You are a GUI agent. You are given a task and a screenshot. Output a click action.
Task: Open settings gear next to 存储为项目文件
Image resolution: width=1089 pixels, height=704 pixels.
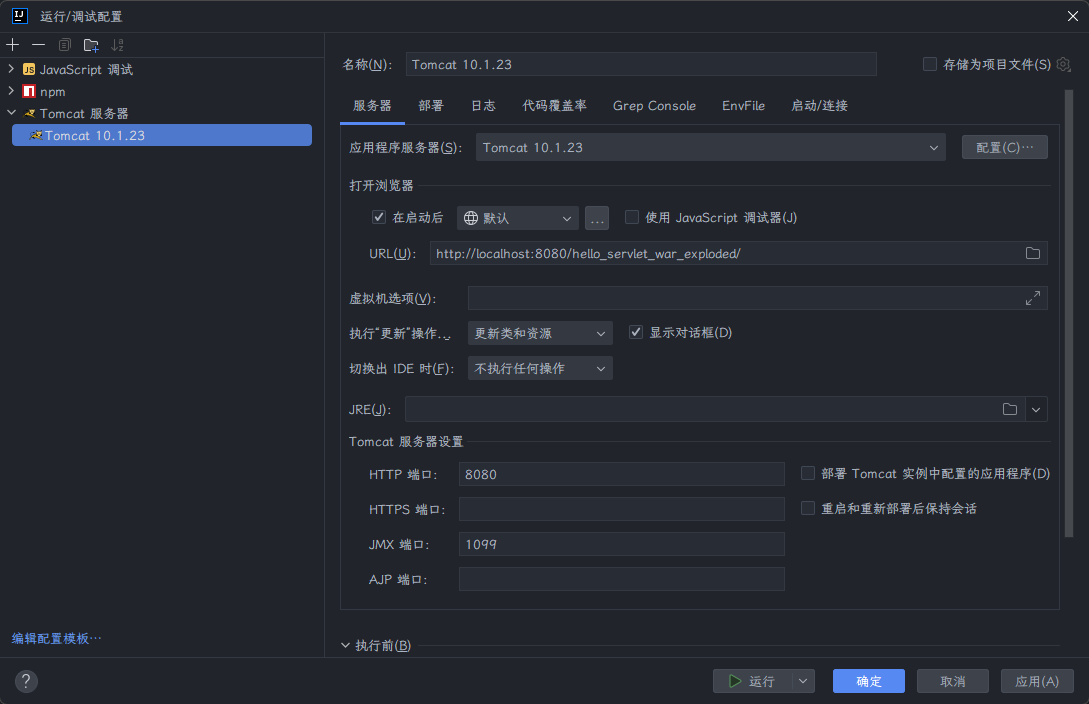coord(1063,65)
